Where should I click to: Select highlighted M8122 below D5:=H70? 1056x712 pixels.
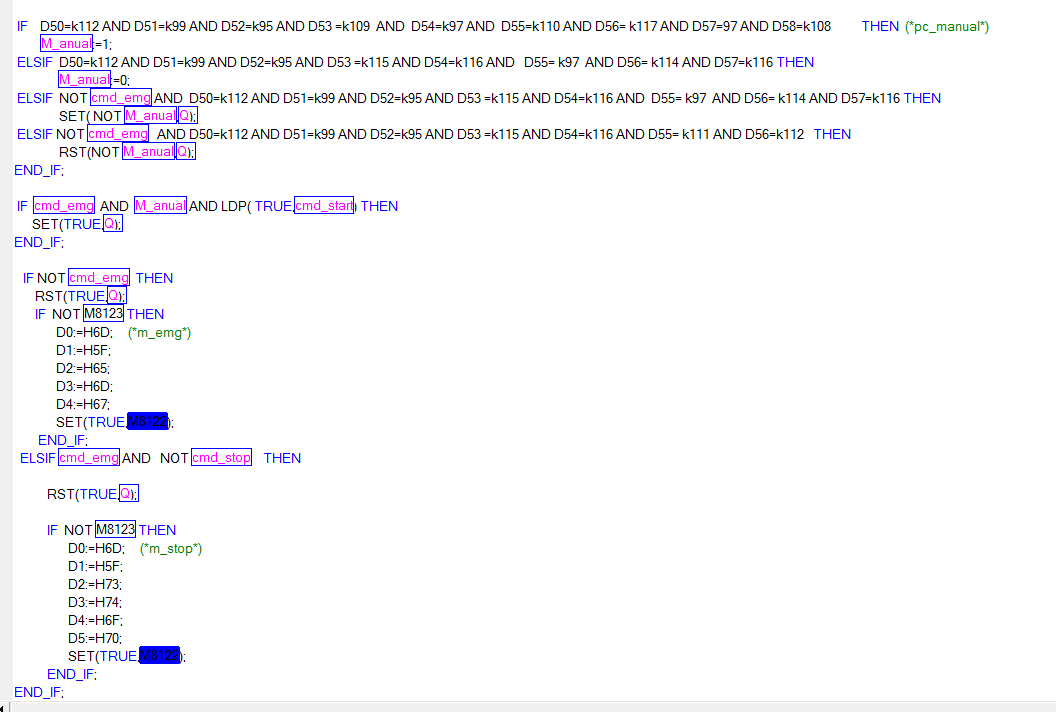tap(160, 656)
